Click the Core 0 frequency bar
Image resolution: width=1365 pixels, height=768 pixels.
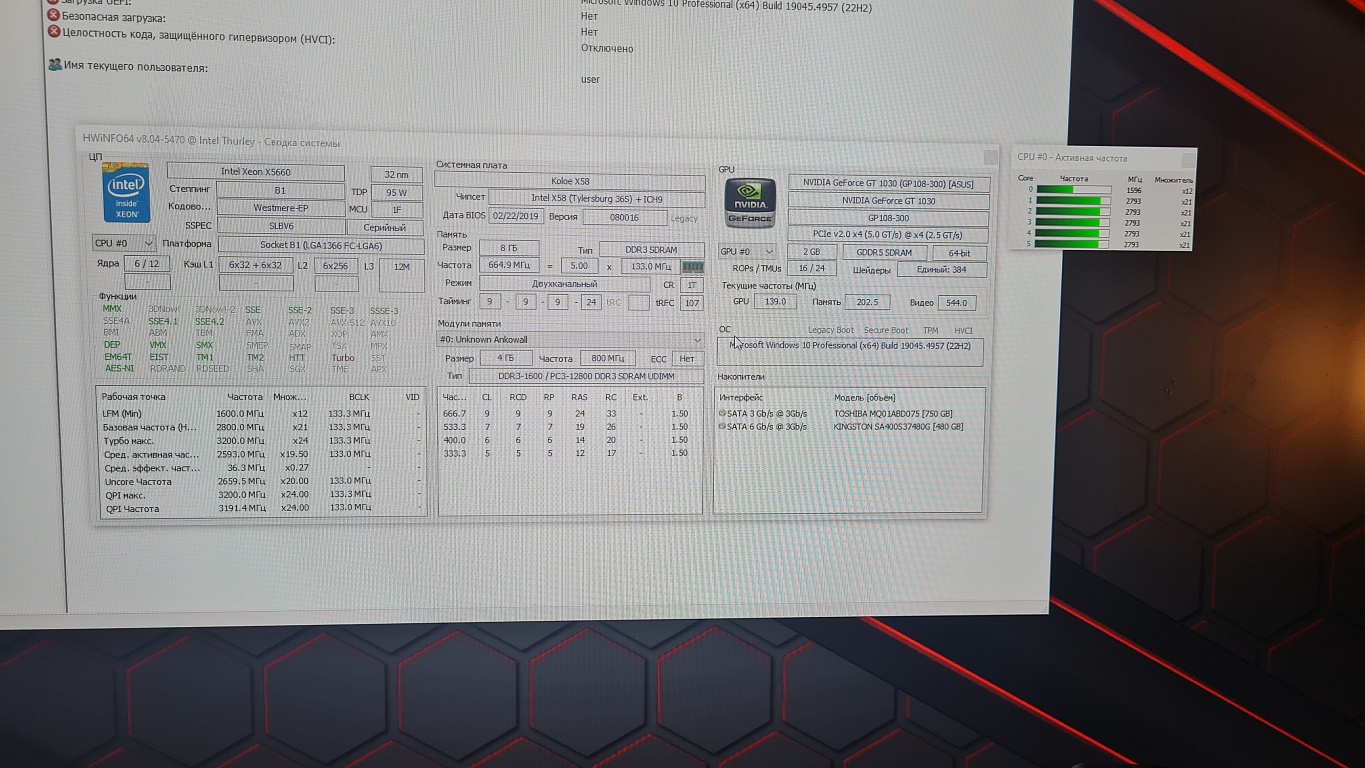(x=1074, y=190)
